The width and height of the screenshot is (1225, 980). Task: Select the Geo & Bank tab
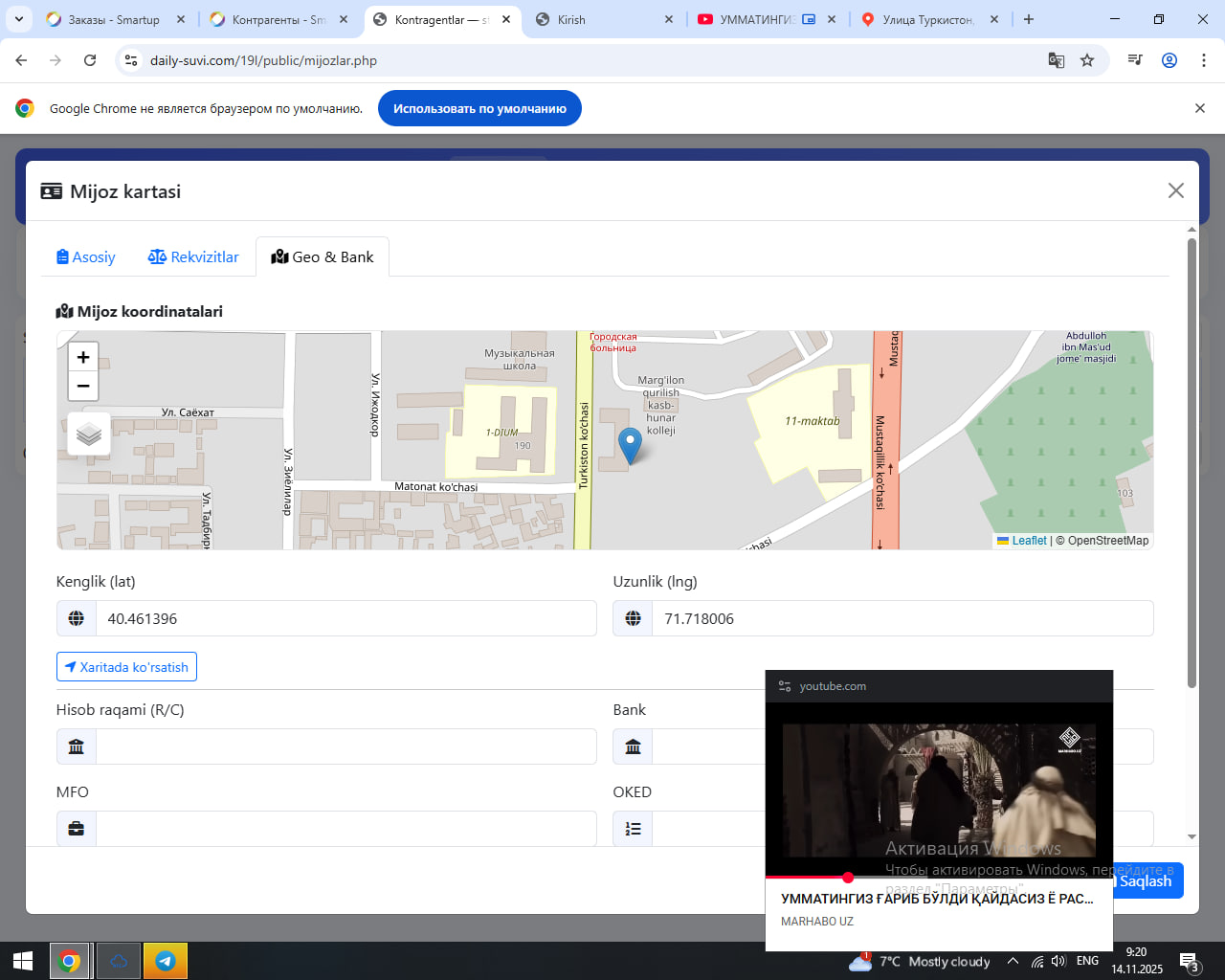click(x=323, y=256)
